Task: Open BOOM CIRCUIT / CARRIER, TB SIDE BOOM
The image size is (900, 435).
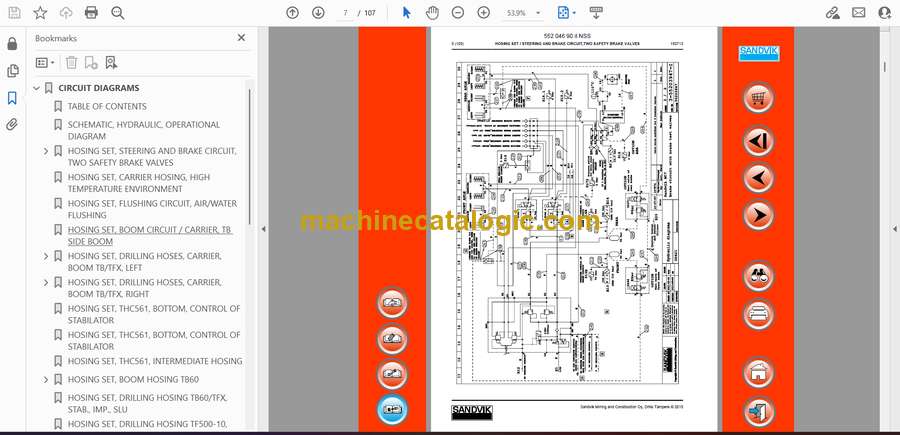Action: coord(149,235)
